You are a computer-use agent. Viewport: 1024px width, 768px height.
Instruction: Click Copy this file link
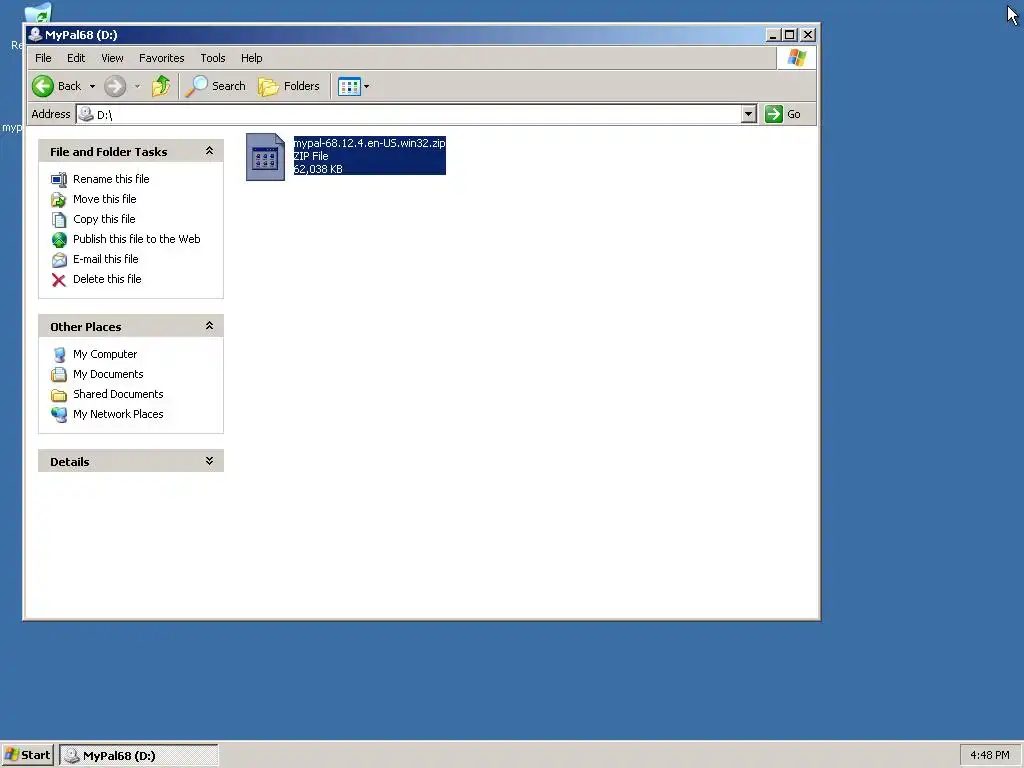[104, 219]
